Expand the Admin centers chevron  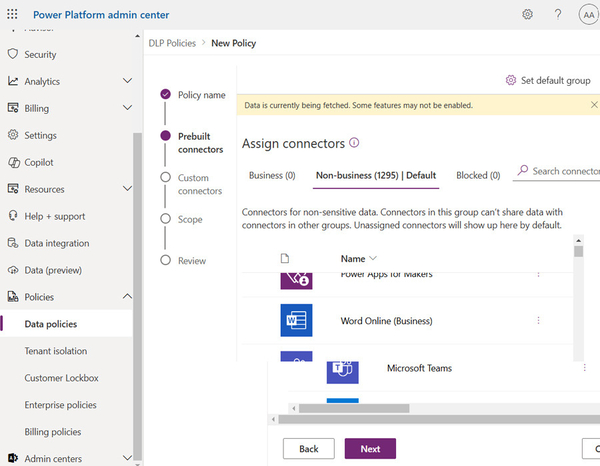127,458
